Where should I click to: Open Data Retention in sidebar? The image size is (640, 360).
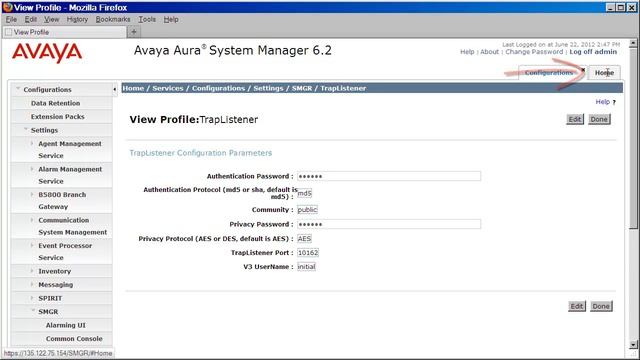(55, 103)
